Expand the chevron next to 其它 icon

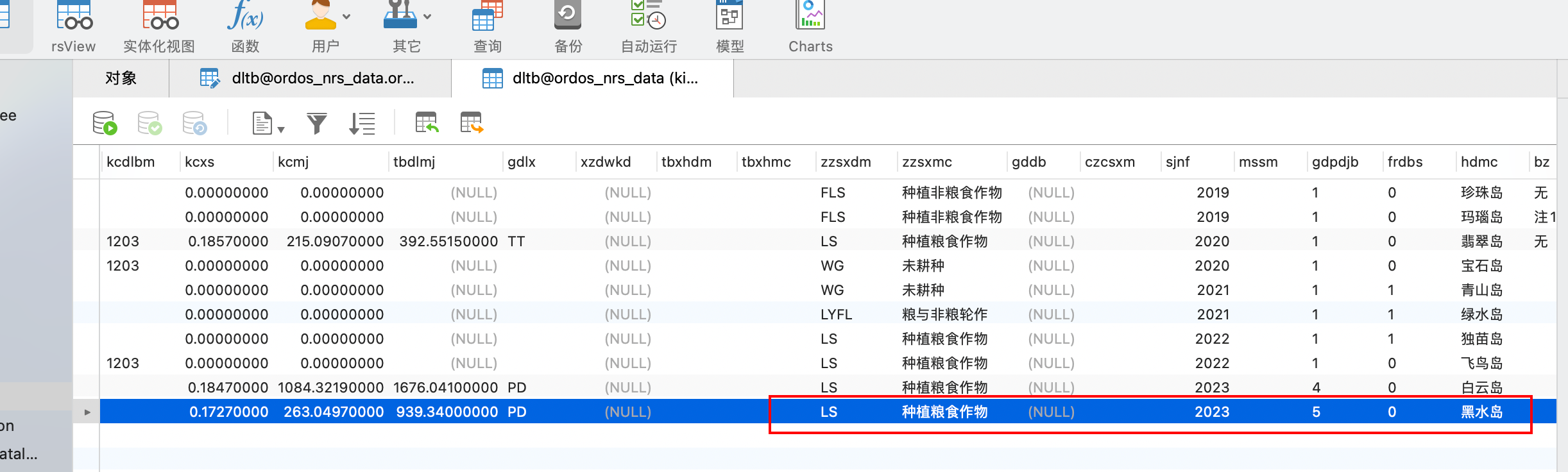click(x=427, y=17)
